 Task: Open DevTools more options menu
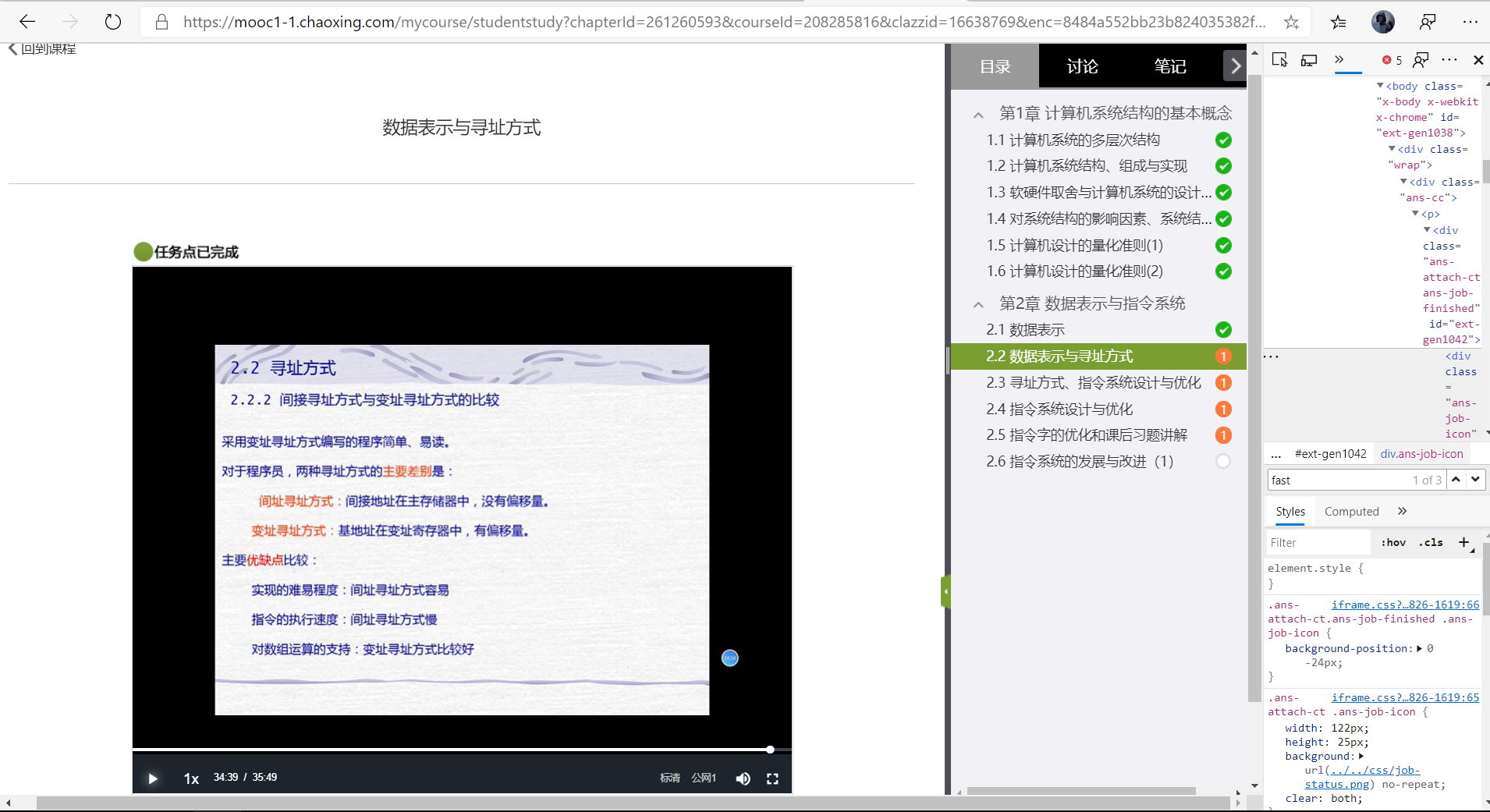tap(1449, 60)
